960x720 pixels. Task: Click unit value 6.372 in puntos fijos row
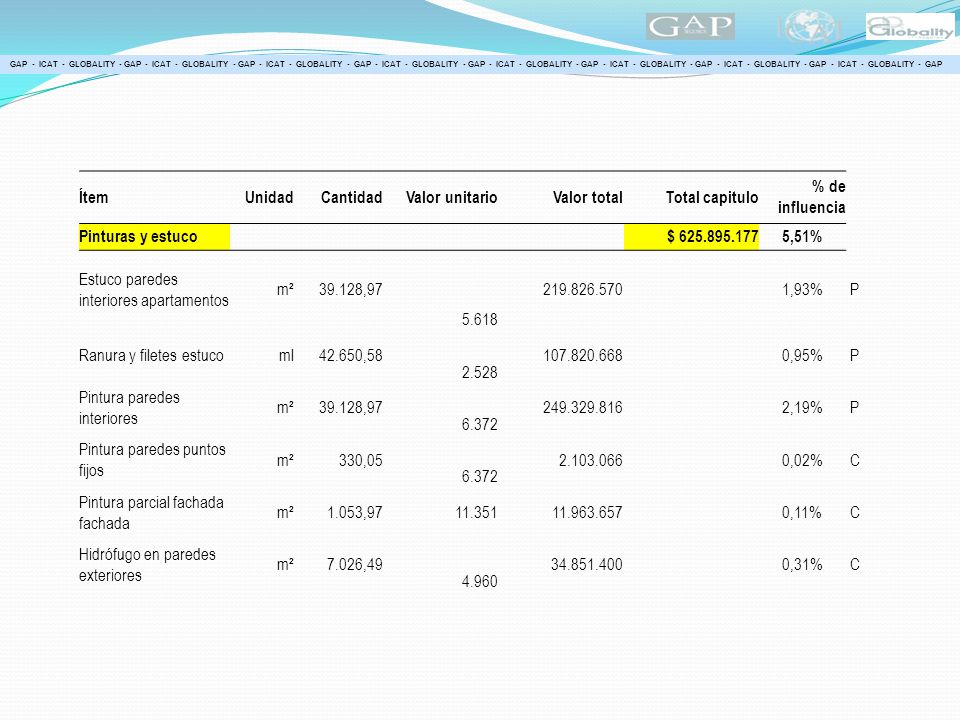(x=479, y=476)
